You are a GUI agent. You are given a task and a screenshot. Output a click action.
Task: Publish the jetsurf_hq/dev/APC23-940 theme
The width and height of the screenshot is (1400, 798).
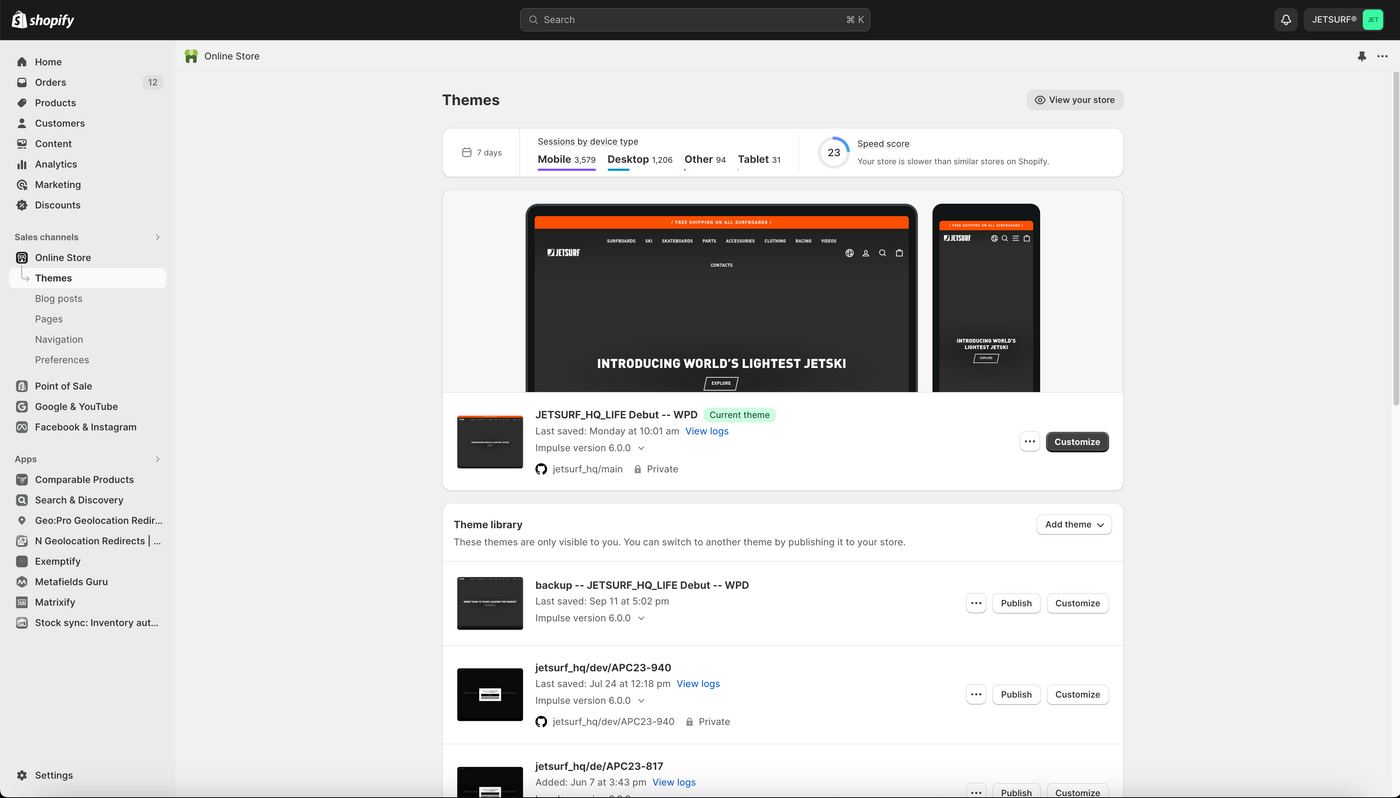coord(1016,694)
